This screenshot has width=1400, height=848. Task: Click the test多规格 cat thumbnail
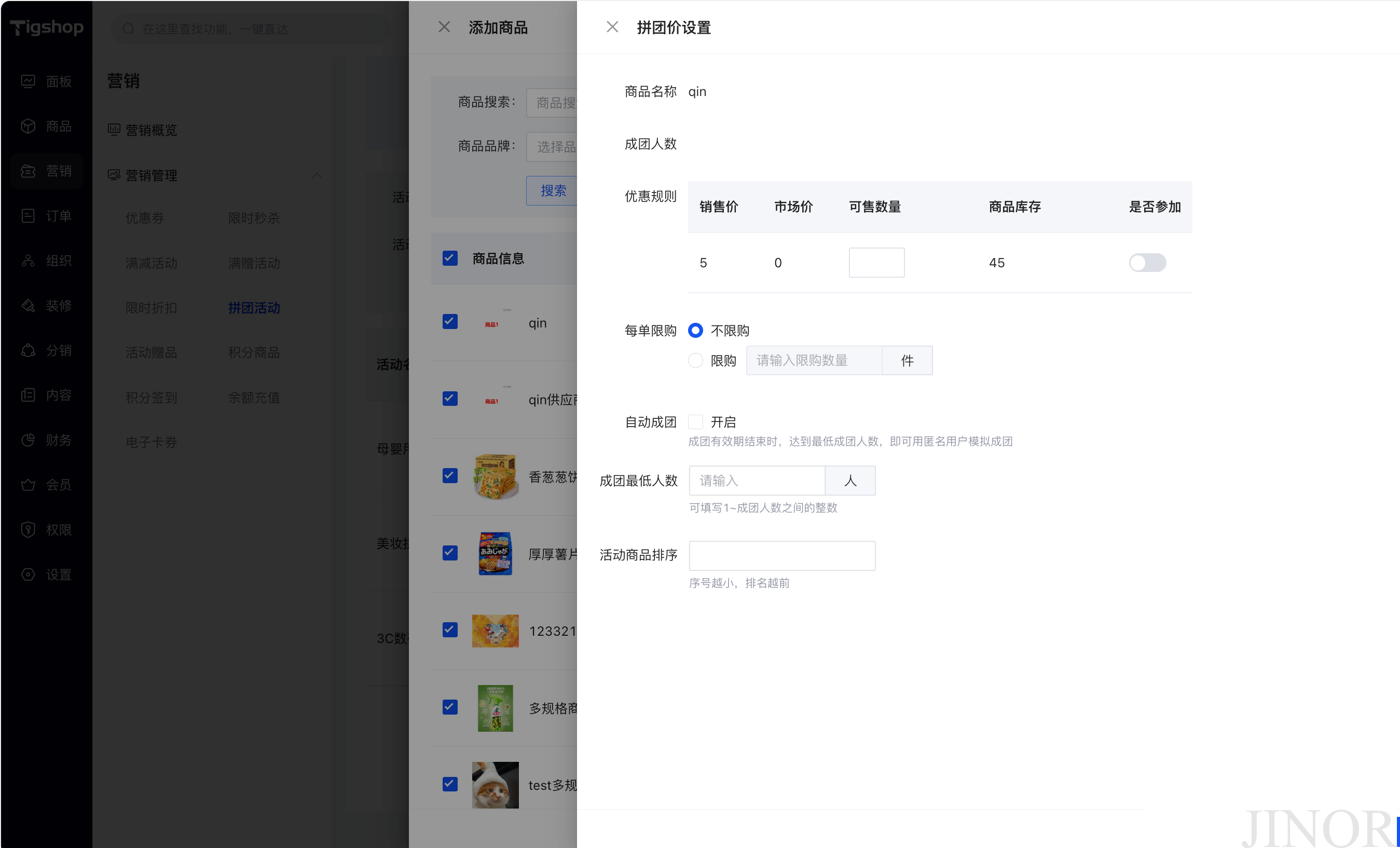(x=496, y=785)
